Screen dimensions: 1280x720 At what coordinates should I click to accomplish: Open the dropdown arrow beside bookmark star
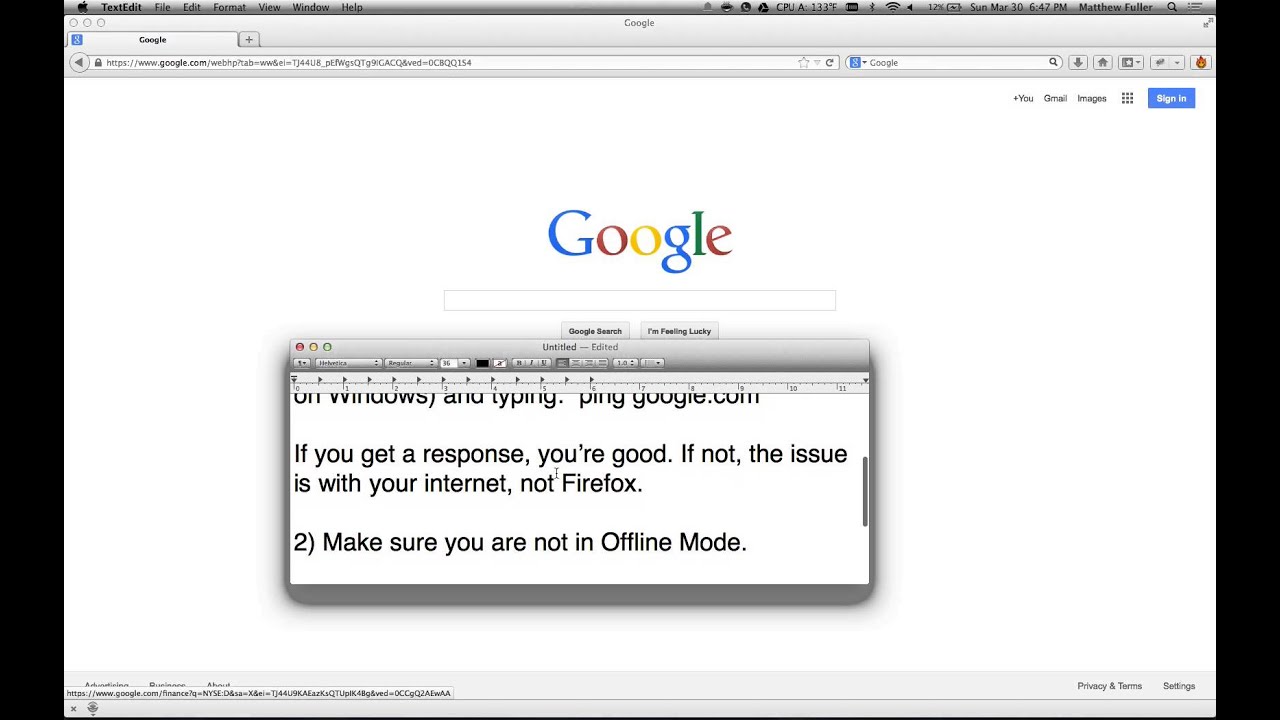(817, 62)
